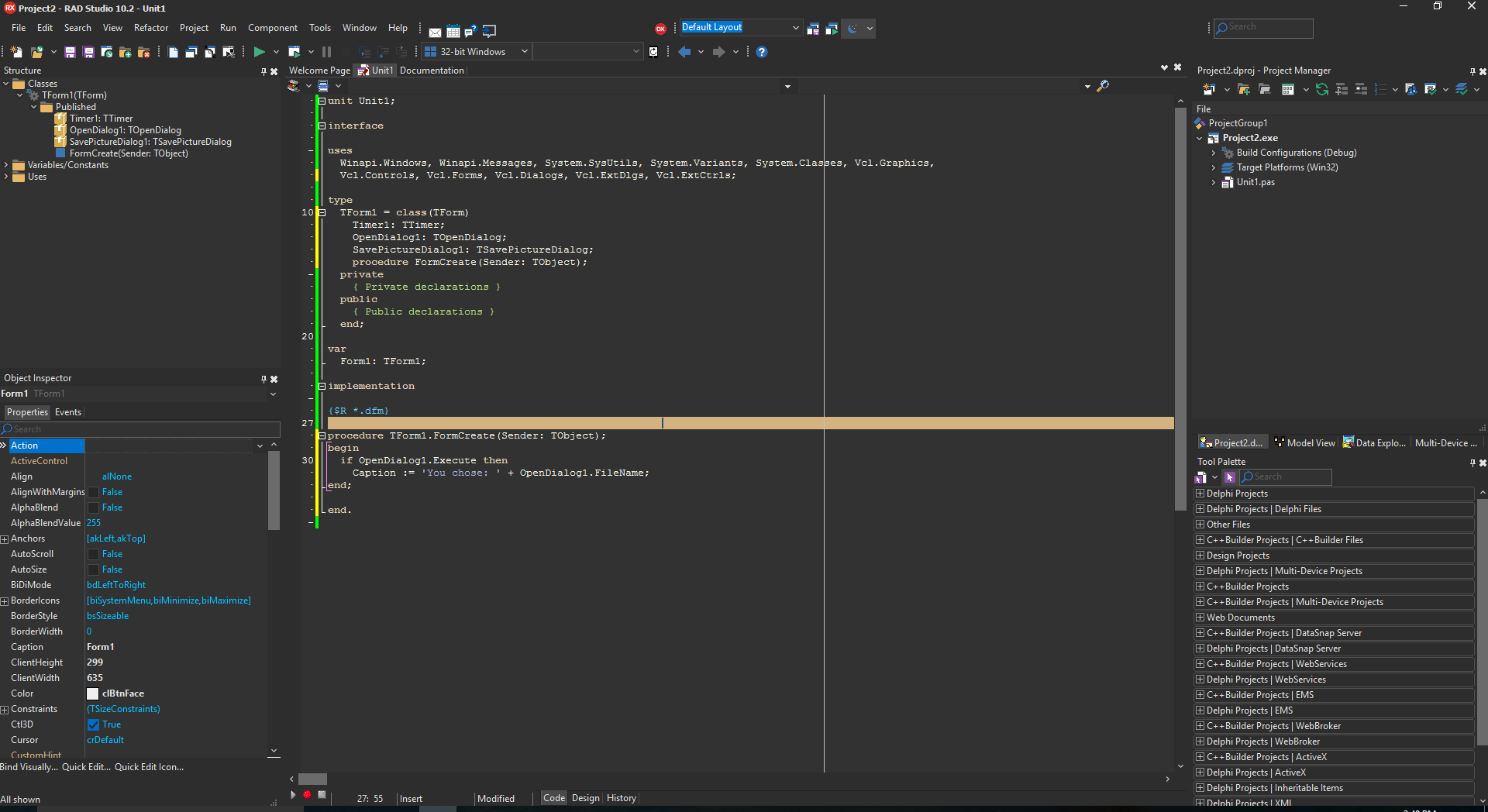This screenshot has width=1488, height=812.
Task: Expand the Constraints property
Action: pyautogui.click(x=5, y=710)
